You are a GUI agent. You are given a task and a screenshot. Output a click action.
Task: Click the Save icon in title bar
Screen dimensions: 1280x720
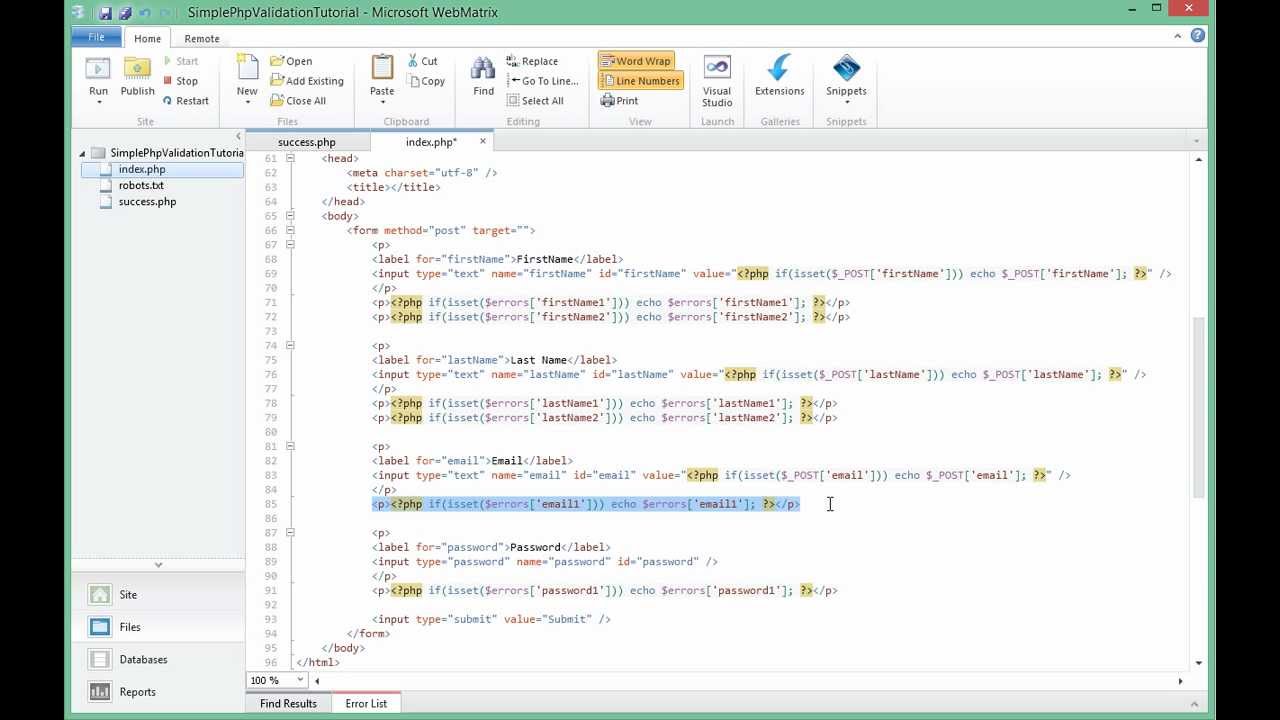click(x=105, y=13)
